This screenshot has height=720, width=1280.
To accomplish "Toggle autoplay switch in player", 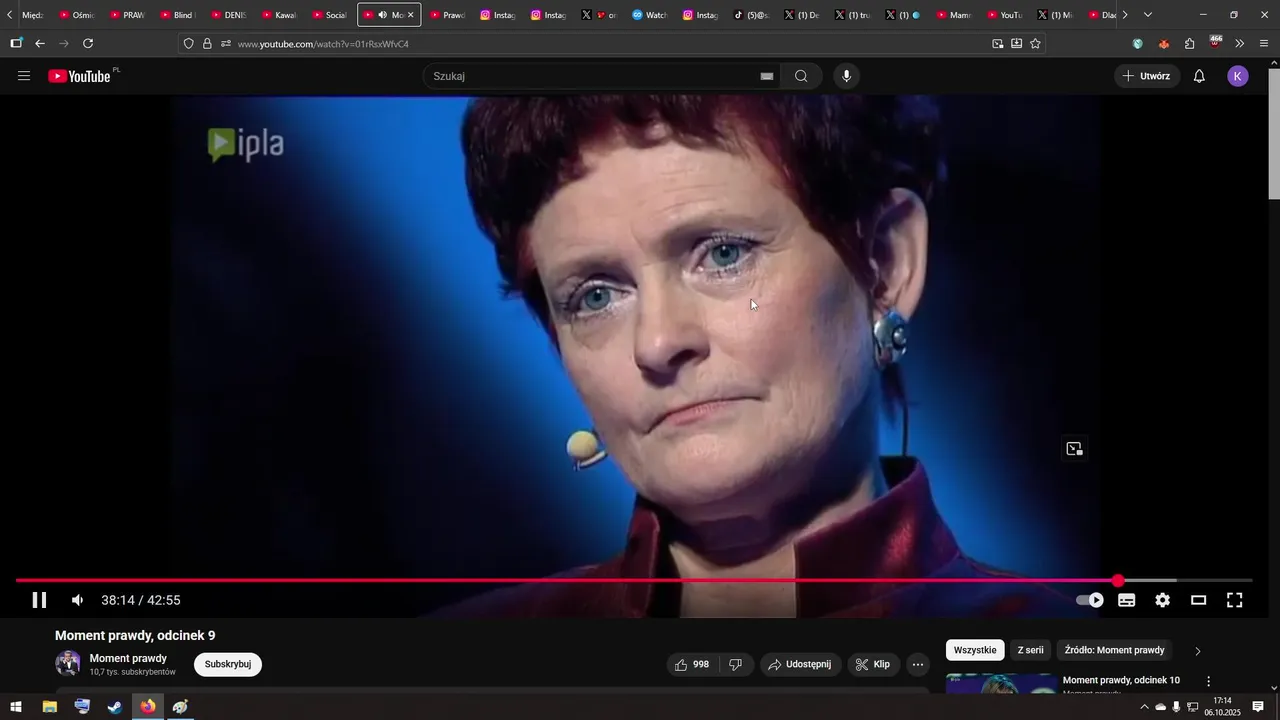I will point(1090,600).
